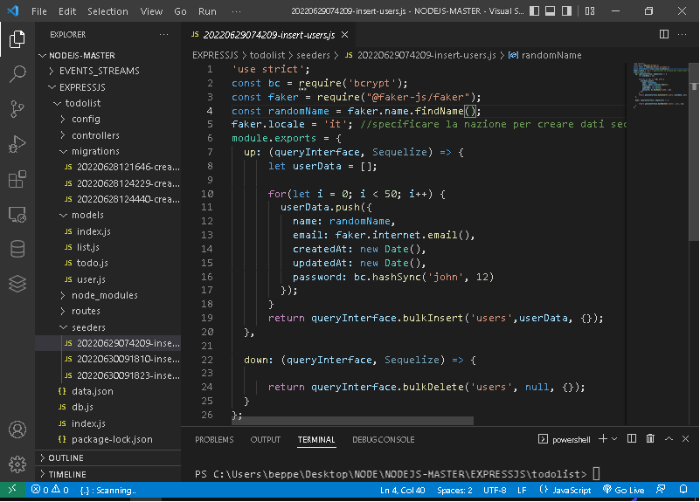
Task: Open the Accounts menu icon
Action: click(x=17, y=430)
